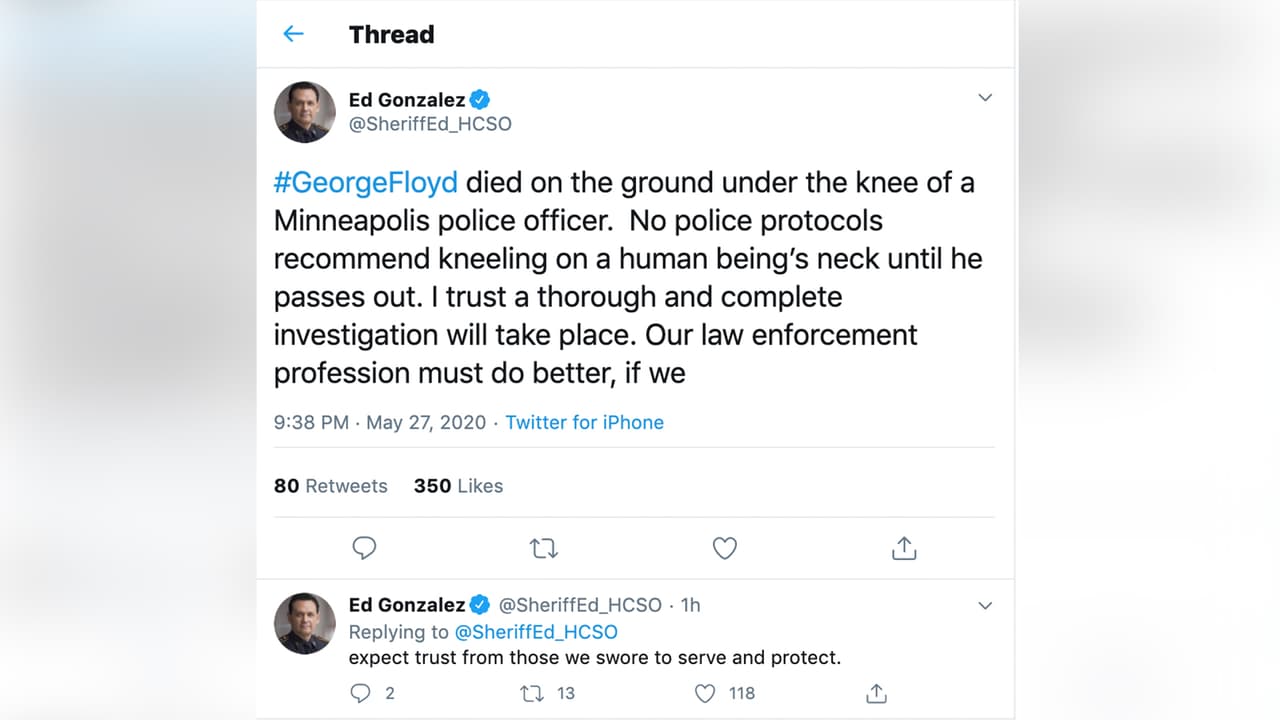Share the reply tweet via share icon

pyautogui.click(x=876, y=693)
